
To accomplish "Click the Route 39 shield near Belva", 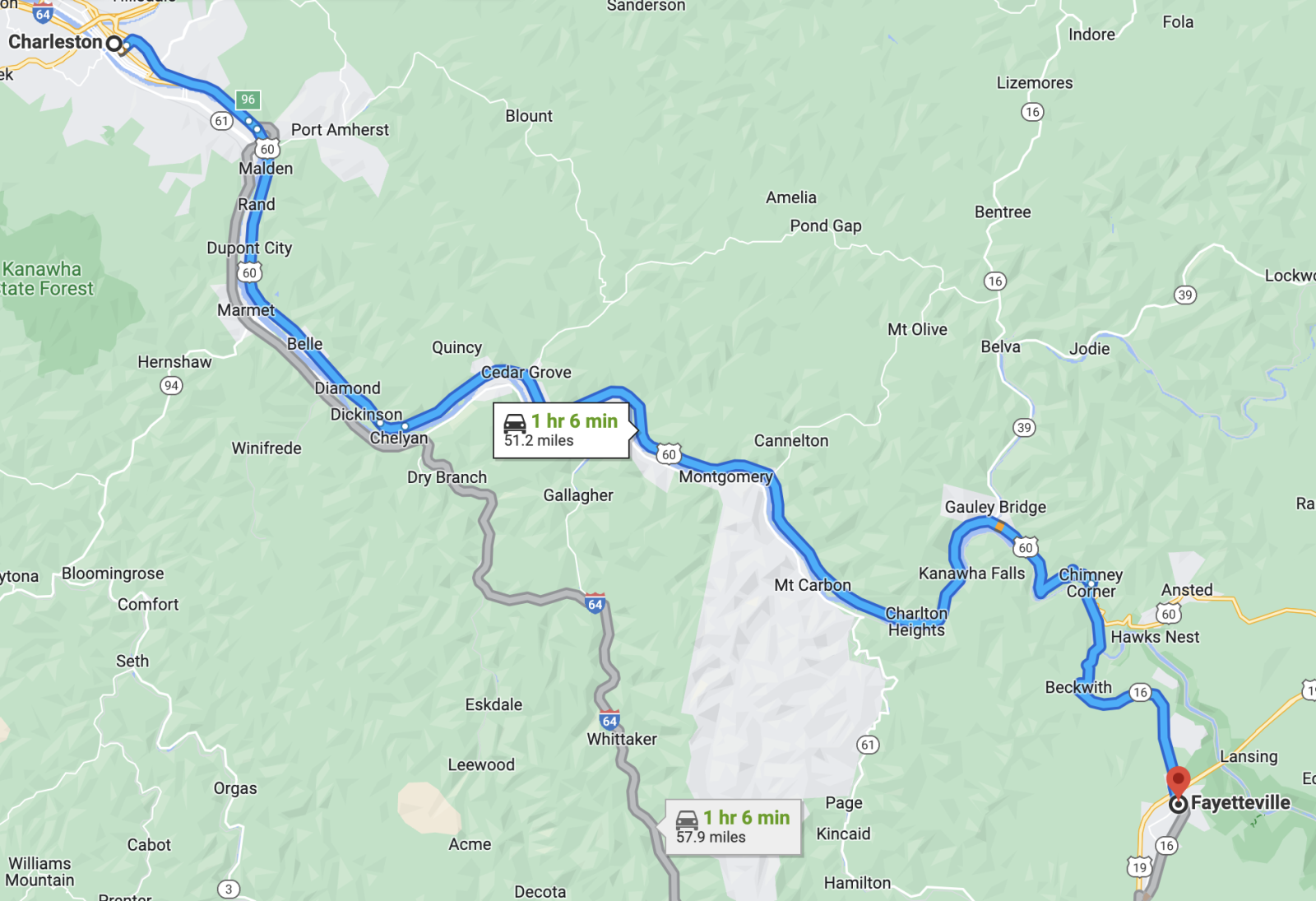I will (x=1024, y=427).
